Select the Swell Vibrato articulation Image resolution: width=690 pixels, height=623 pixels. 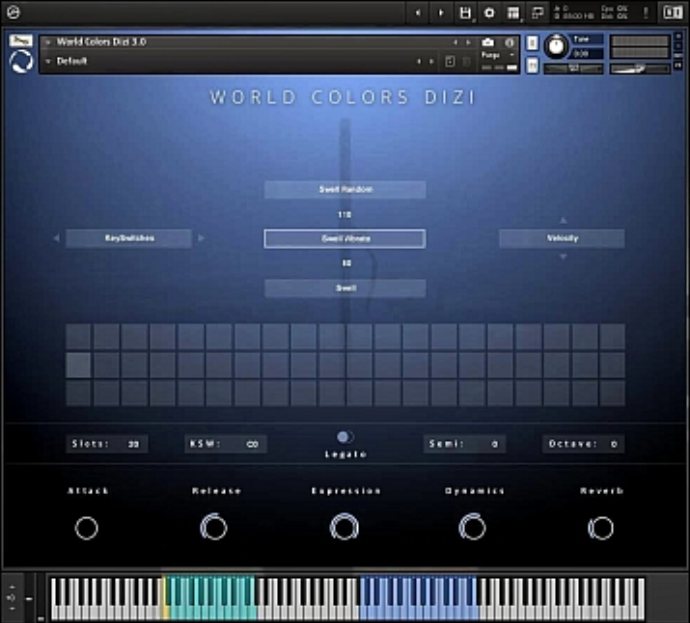tap(345, 238)
